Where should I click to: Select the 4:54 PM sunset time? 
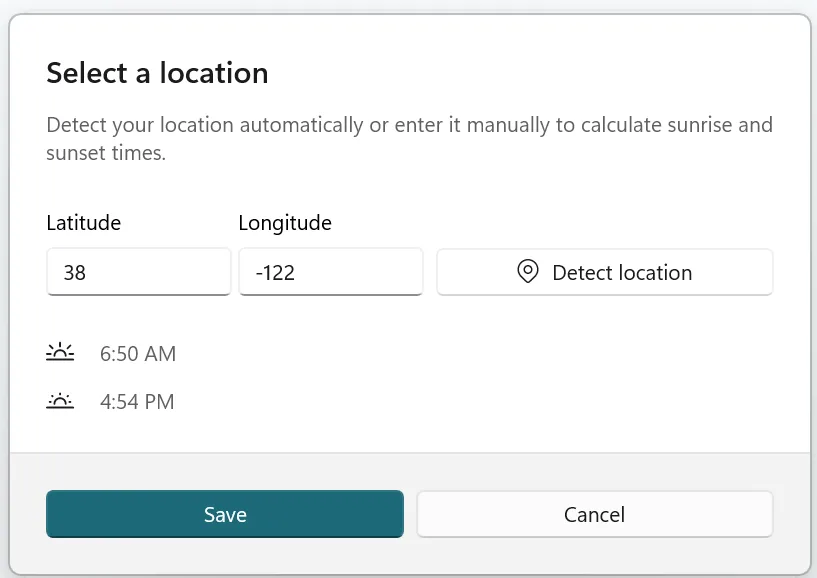click(x=136, y=401)
